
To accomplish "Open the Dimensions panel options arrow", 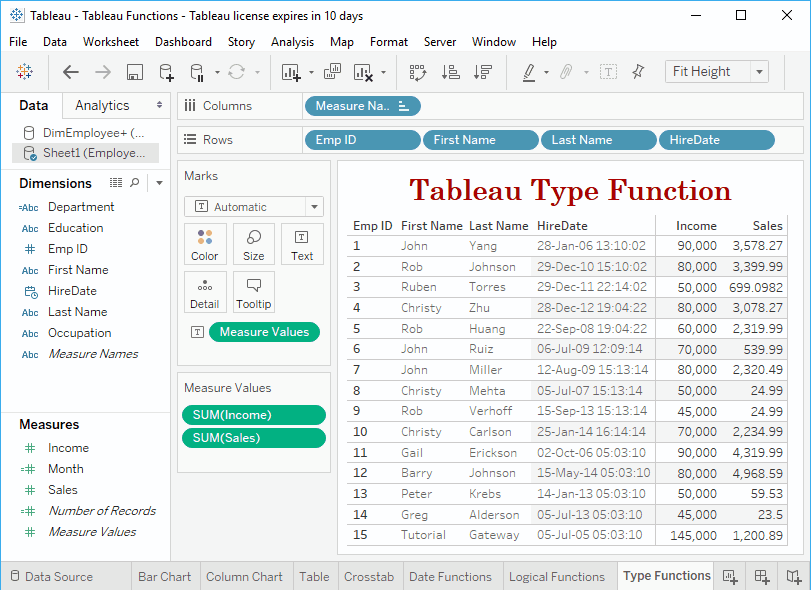I will 160,183.
